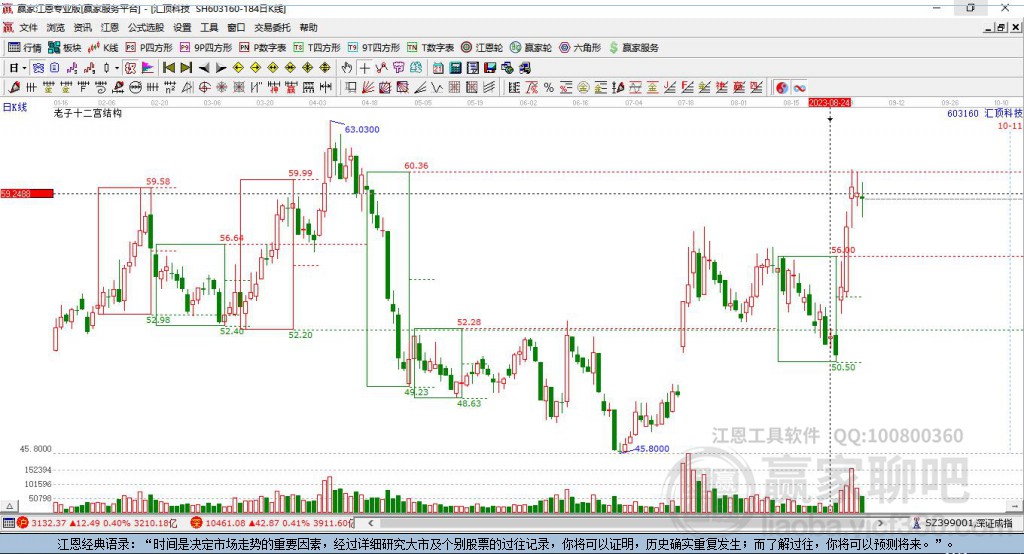Open the P四方形 tool
The width and height of the screenshot is (1024, 554).
coord(150,48)
